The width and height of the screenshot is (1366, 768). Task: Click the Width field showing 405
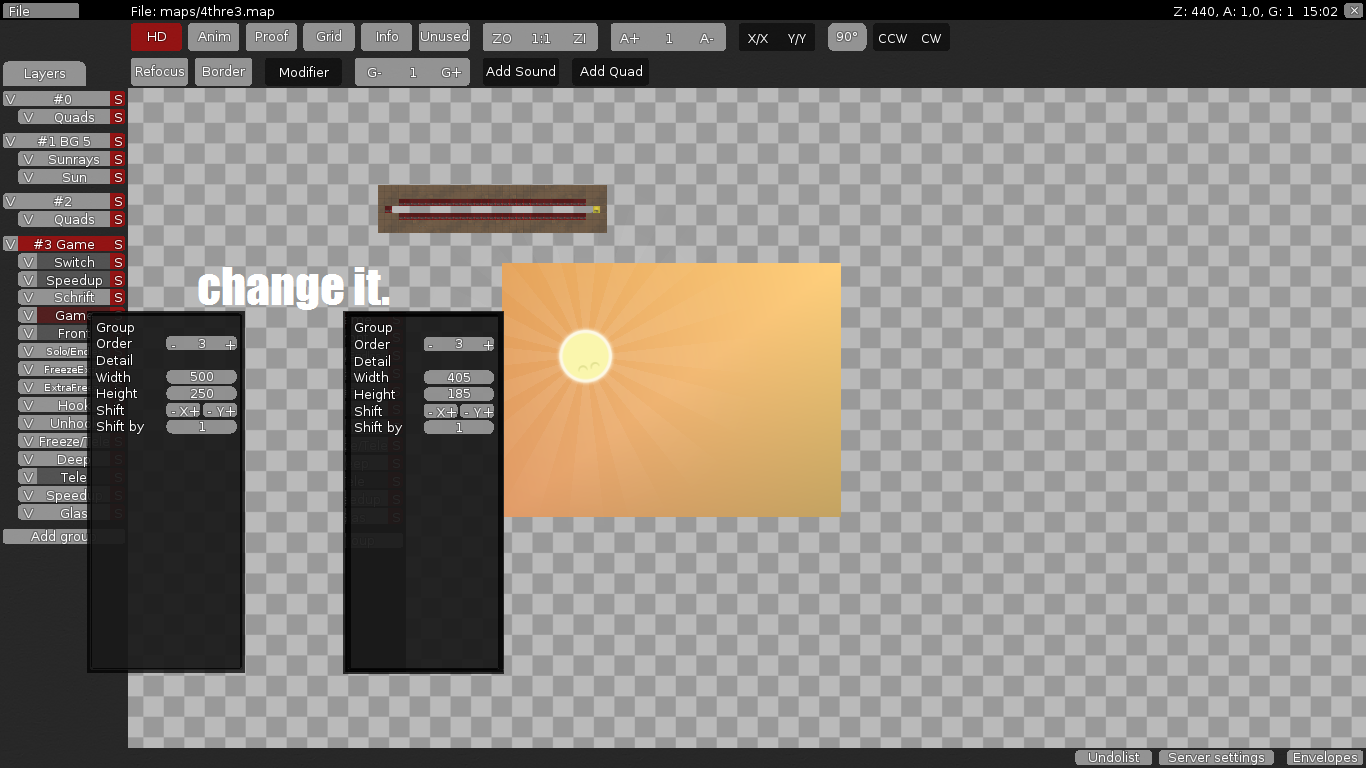[459, 378]
